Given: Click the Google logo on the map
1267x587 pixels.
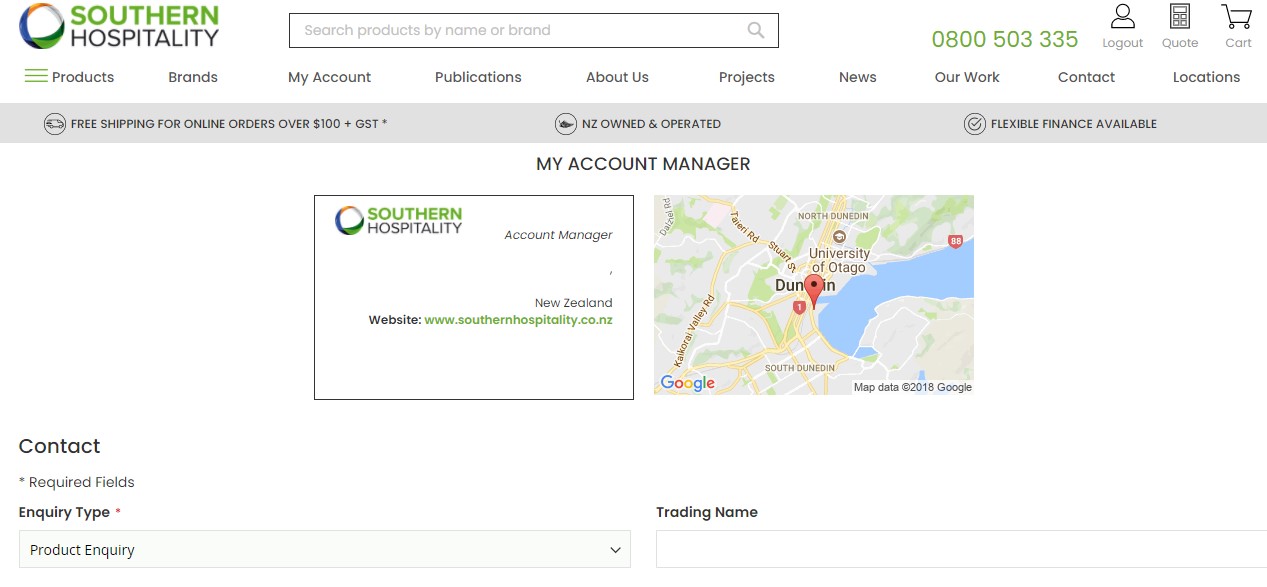Looking at the screenshot, I should tap(688, 383).
